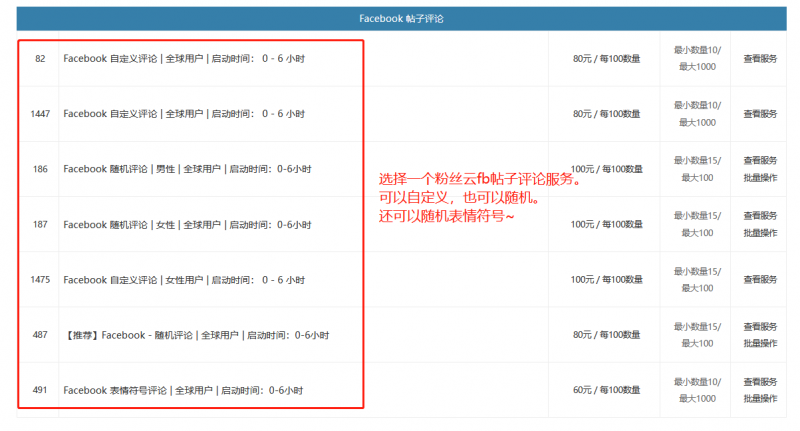This screenshot has height=431, width=800.
Task: Select service ID number 186
Action: [x=40, y=169]
